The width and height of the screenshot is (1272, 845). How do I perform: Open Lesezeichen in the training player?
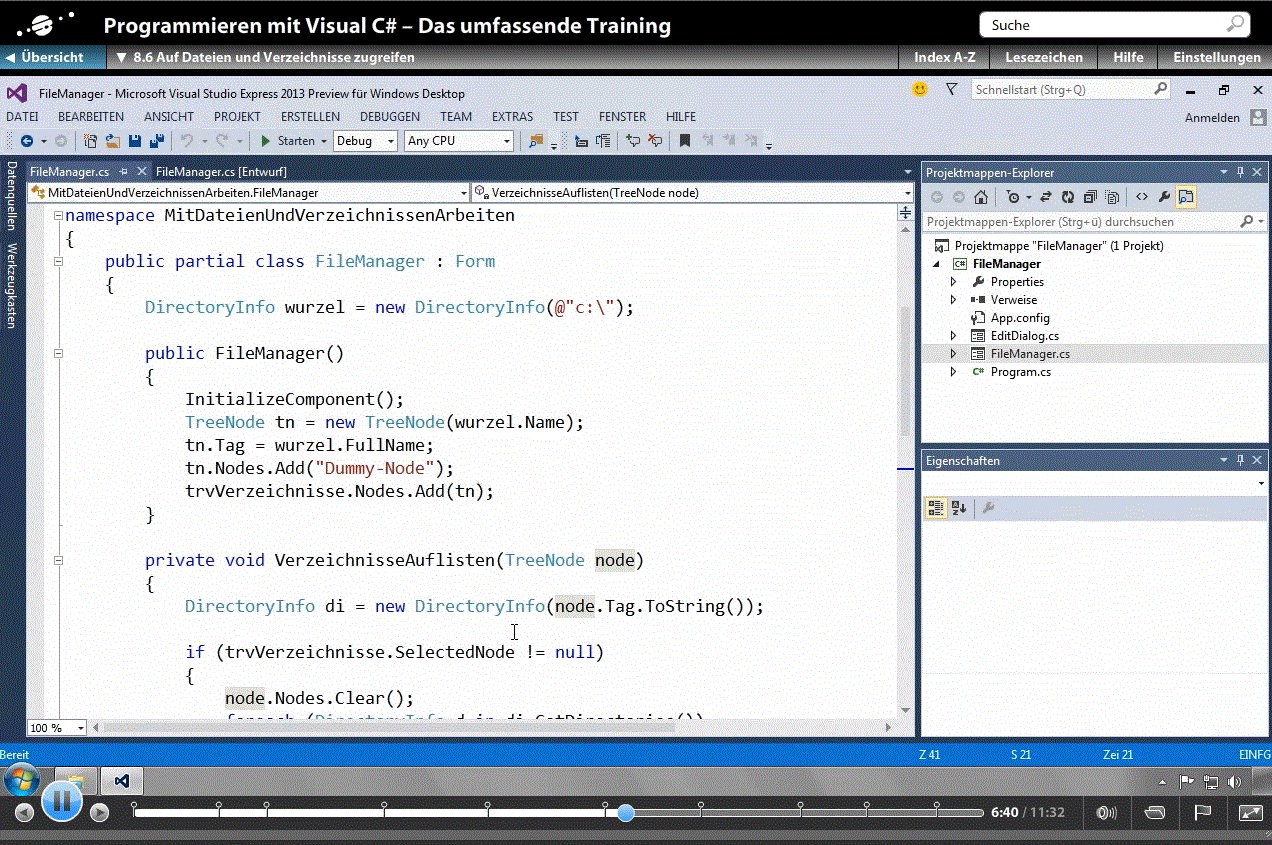(x=1043, y=58)
